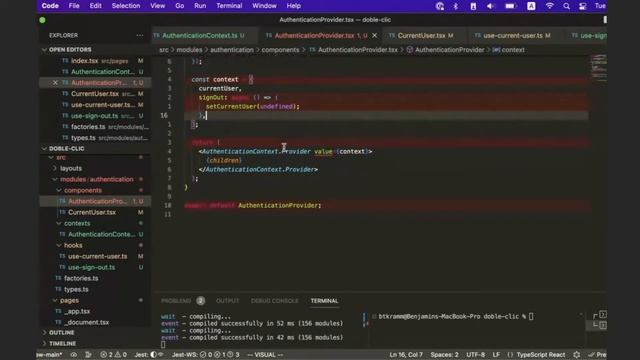Switch to the Problems panel tab
This screenshot has height=360, width=640.
tap(176, 301)
